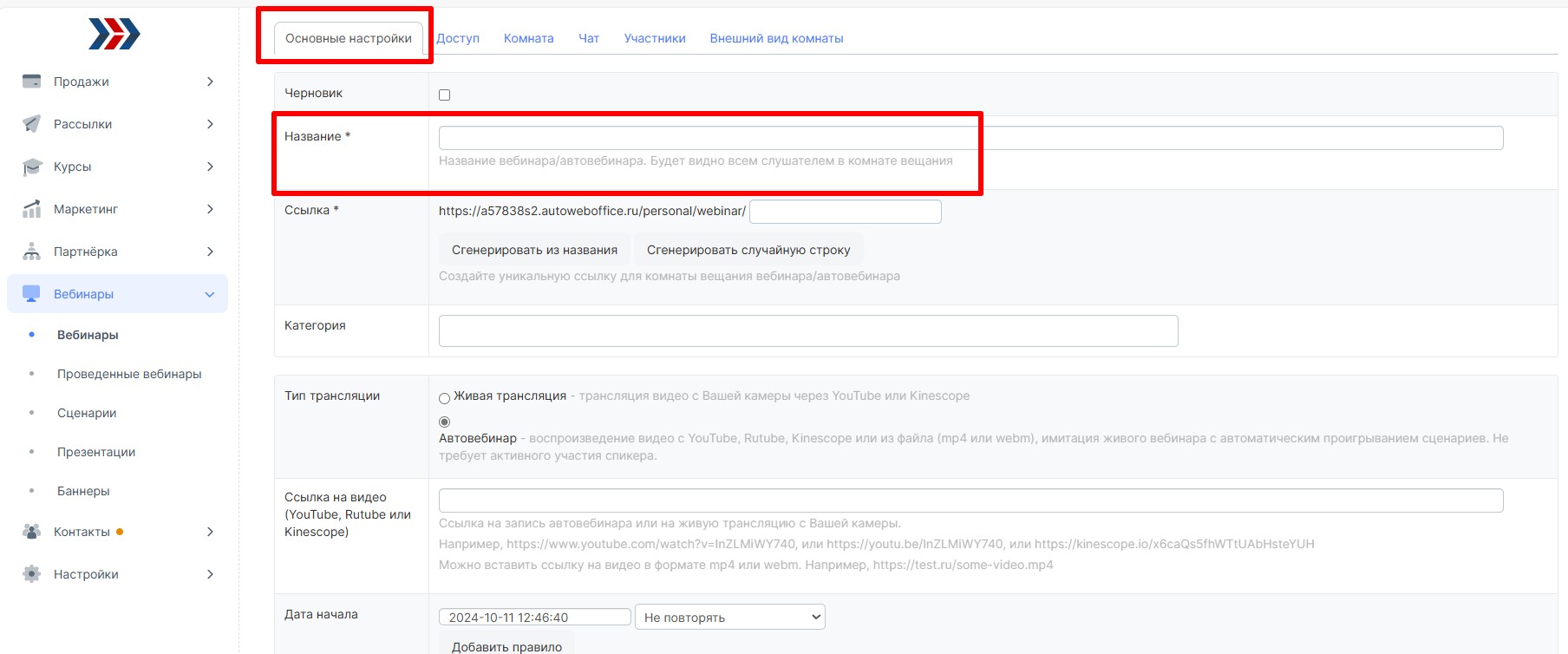Click the Партнёрка hierarchy icon
The width and height of the screenshot is (1568, 654).
tap(32, 252)
